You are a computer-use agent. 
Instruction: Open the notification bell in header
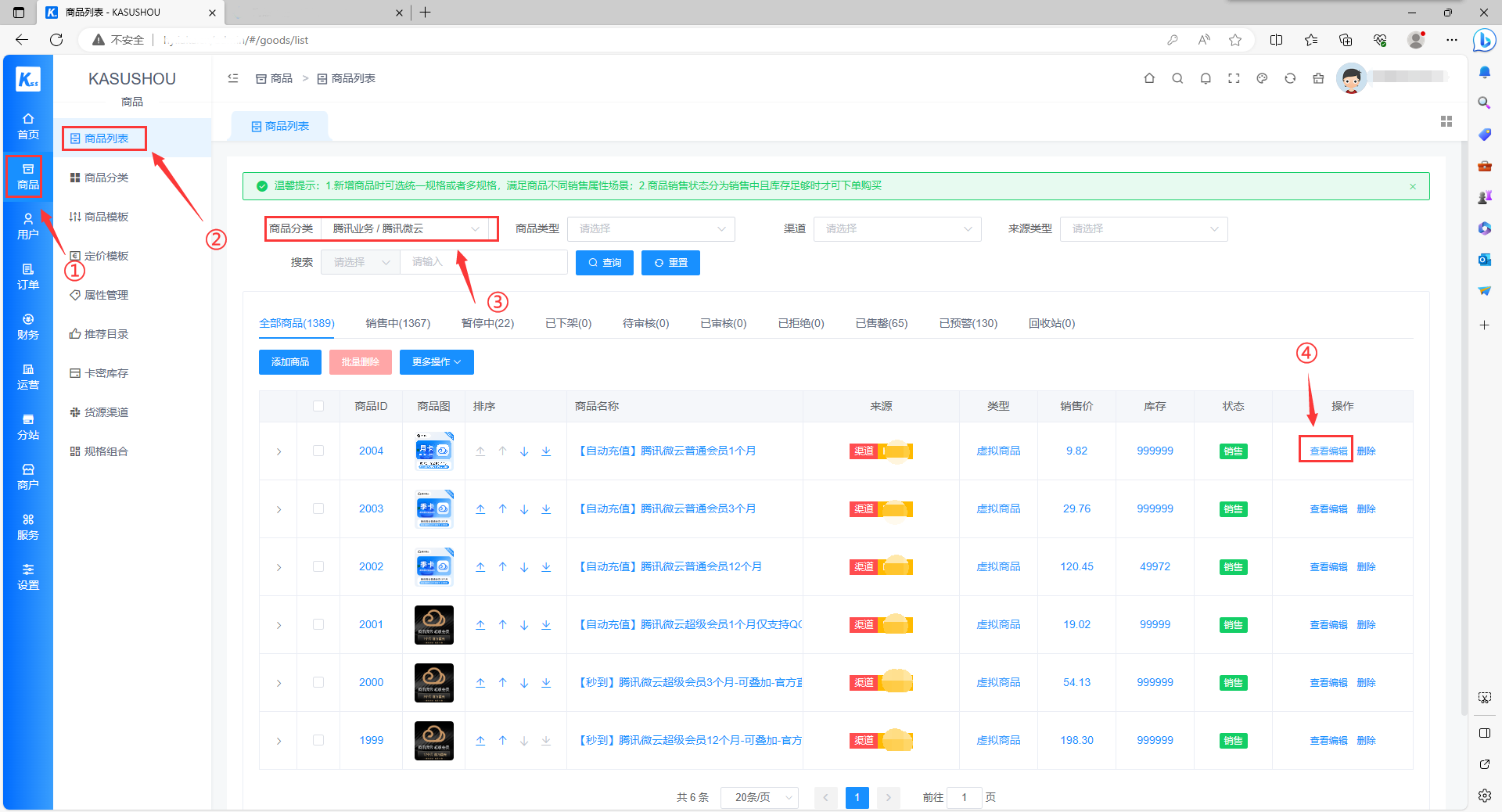(x=1206, y=78)
